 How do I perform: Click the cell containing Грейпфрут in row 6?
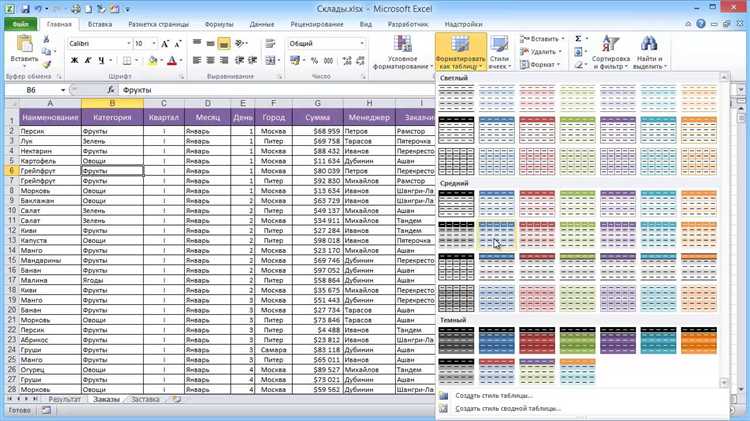pyautogui.click(x=50, y=171)
